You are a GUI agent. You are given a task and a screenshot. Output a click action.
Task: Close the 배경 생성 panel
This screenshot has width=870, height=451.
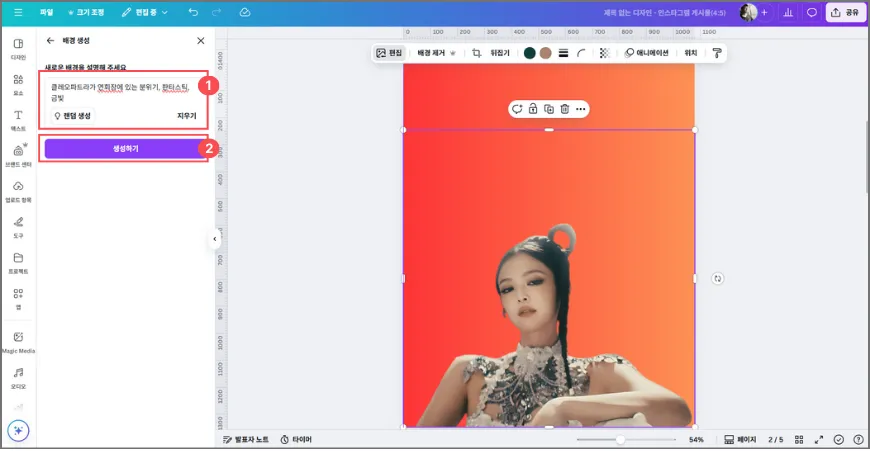(x=201, y=40)
